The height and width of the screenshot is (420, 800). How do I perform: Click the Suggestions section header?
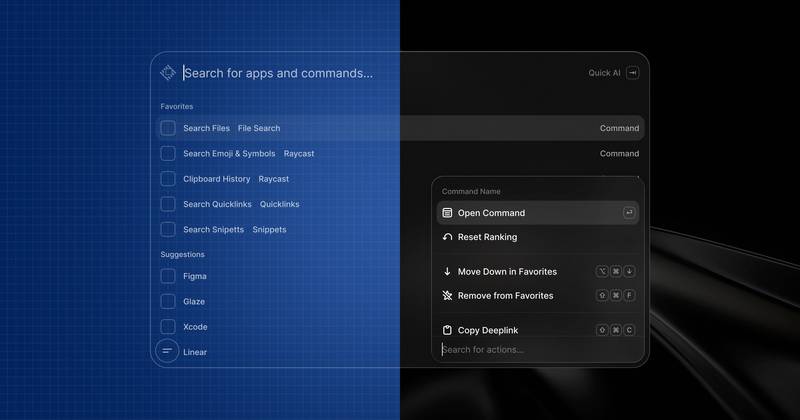182,254
